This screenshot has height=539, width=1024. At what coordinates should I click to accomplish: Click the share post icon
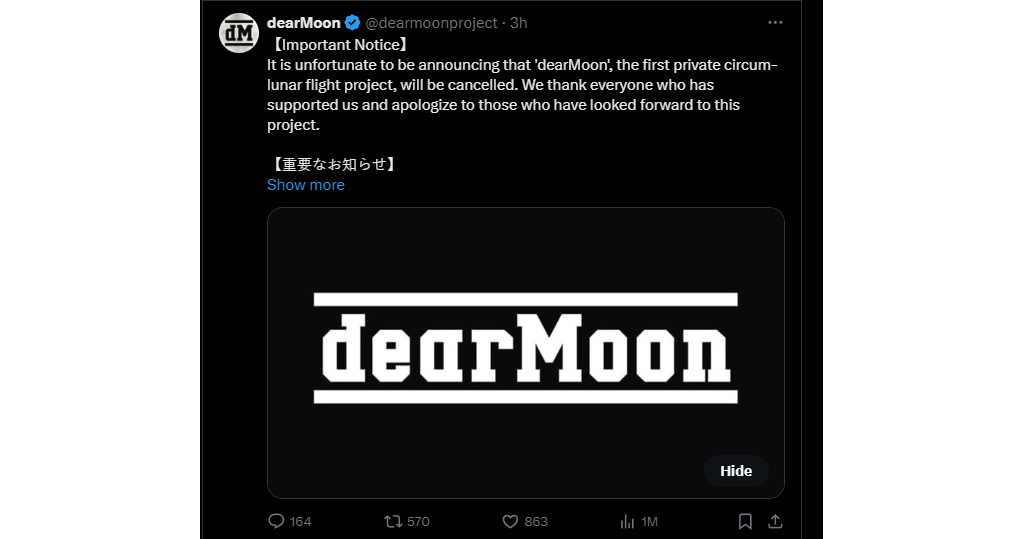tap(775, 521)
